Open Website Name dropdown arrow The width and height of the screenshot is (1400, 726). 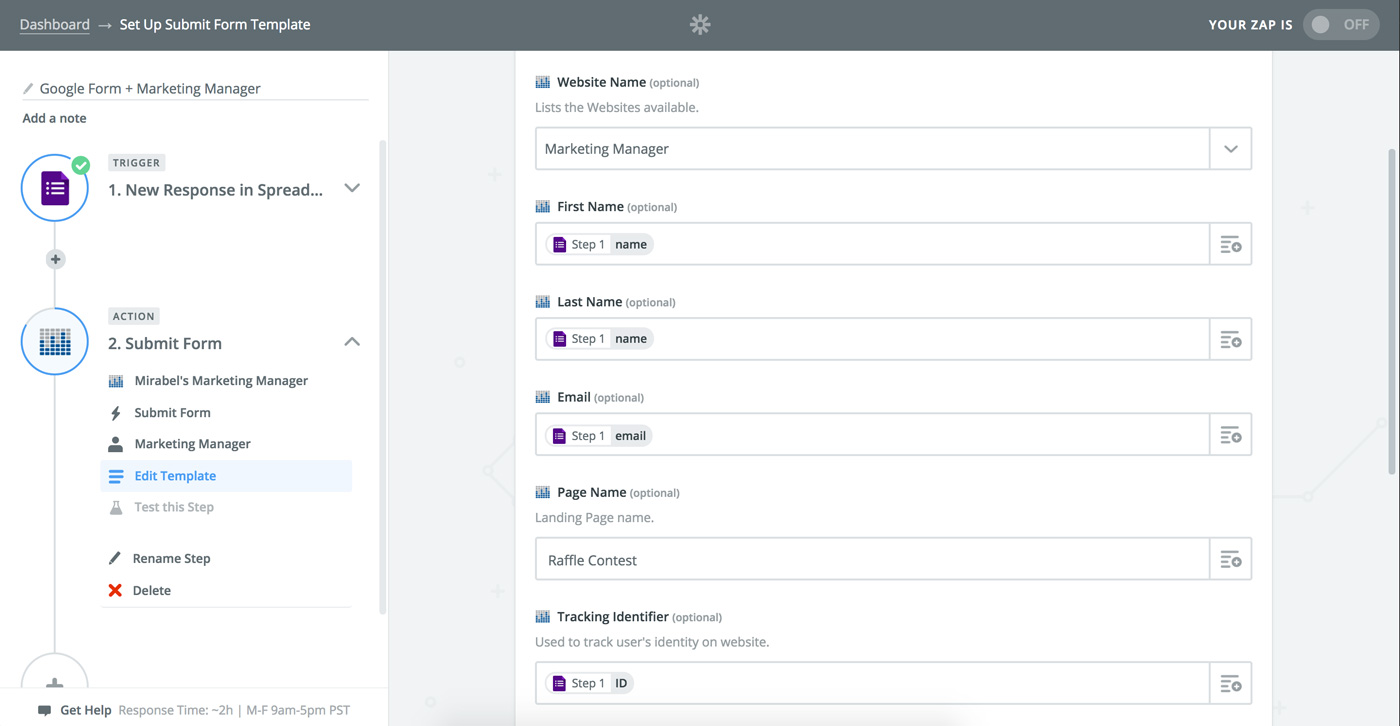click(x=1231, y=149)
